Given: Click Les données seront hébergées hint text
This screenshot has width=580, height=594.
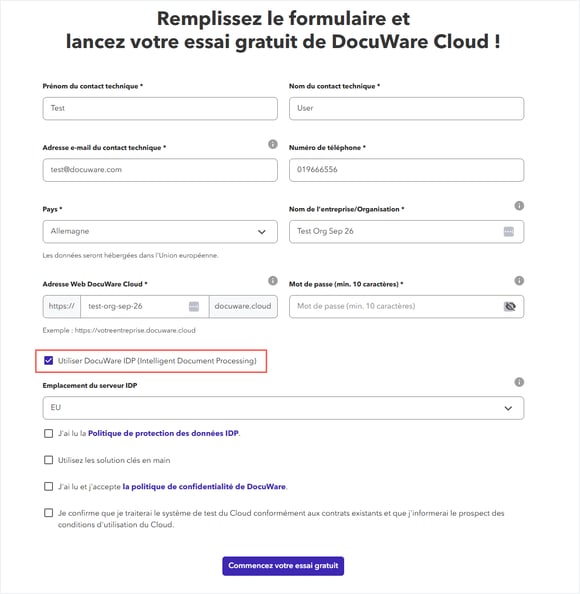Looking at the screenshot, I should point(130,255).
